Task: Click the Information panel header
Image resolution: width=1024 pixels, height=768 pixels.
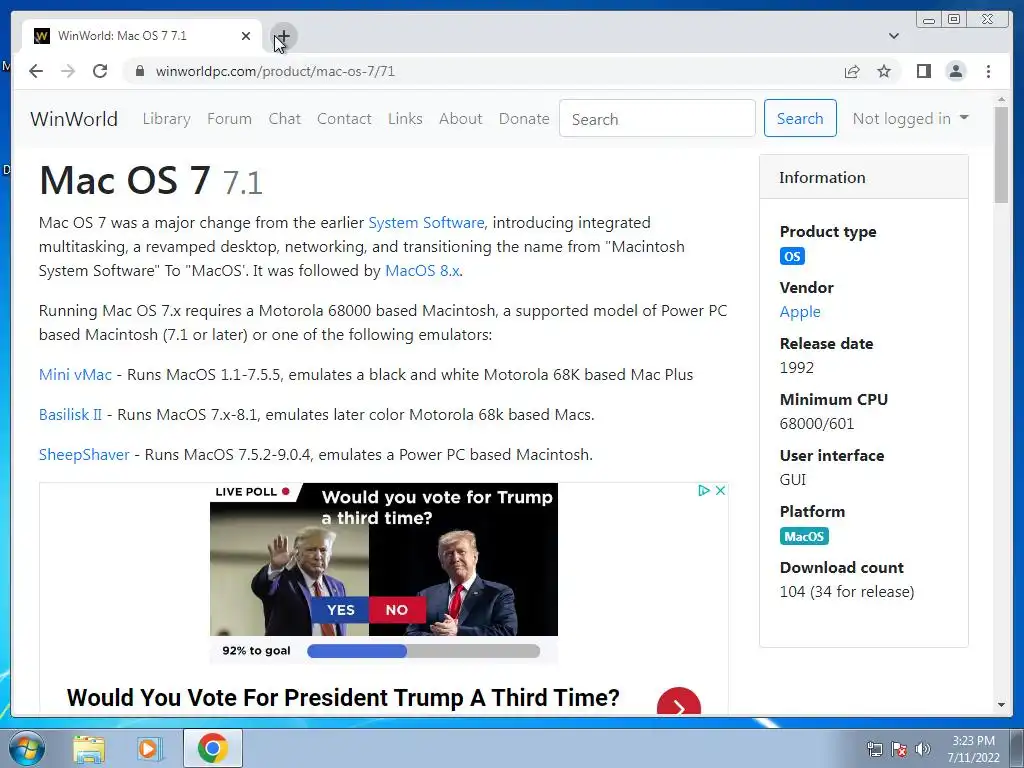Action: 863,178
